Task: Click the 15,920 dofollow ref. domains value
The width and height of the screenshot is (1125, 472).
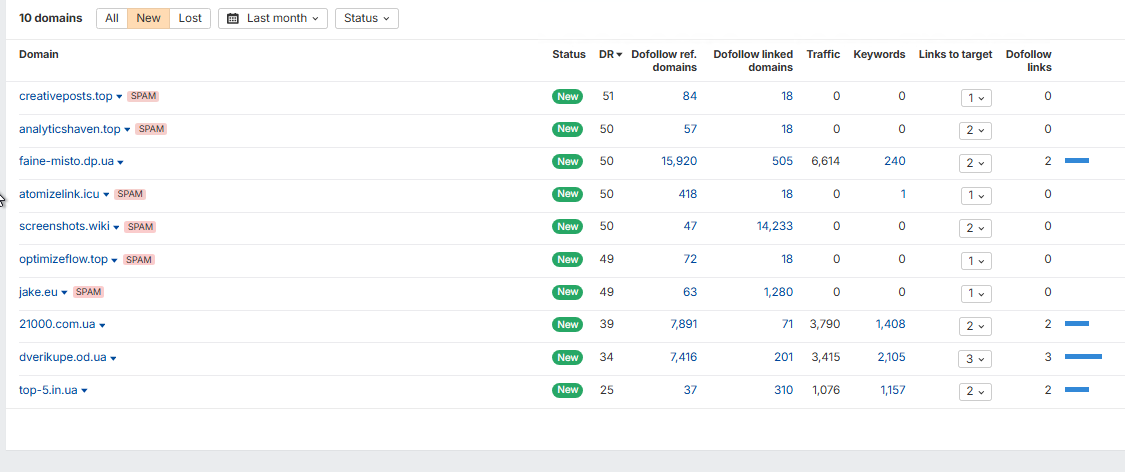Action: coord(679,162)
